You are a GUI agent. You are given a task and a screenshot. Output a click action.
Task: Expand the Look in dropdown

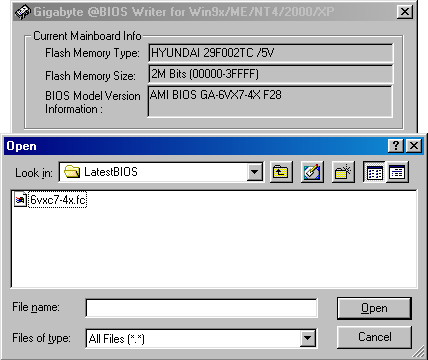click(254, 172)
